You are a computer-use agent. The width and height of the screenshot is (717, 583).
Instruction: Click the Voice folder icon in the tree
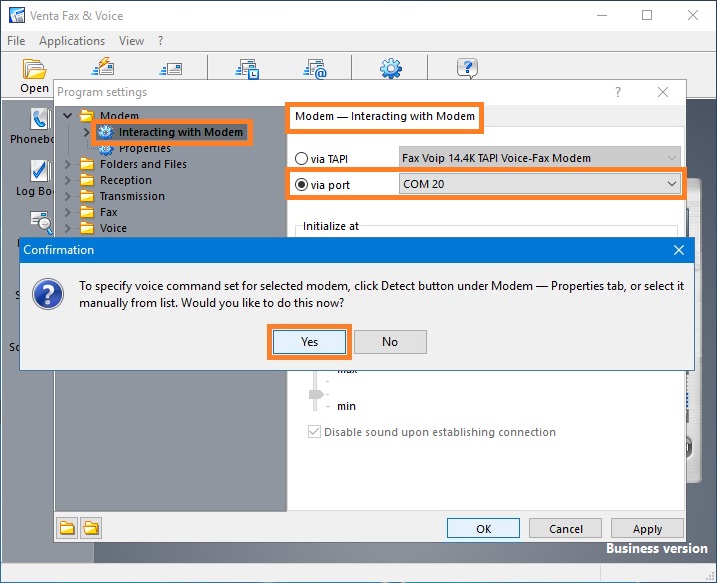click(x=87, y=228)
